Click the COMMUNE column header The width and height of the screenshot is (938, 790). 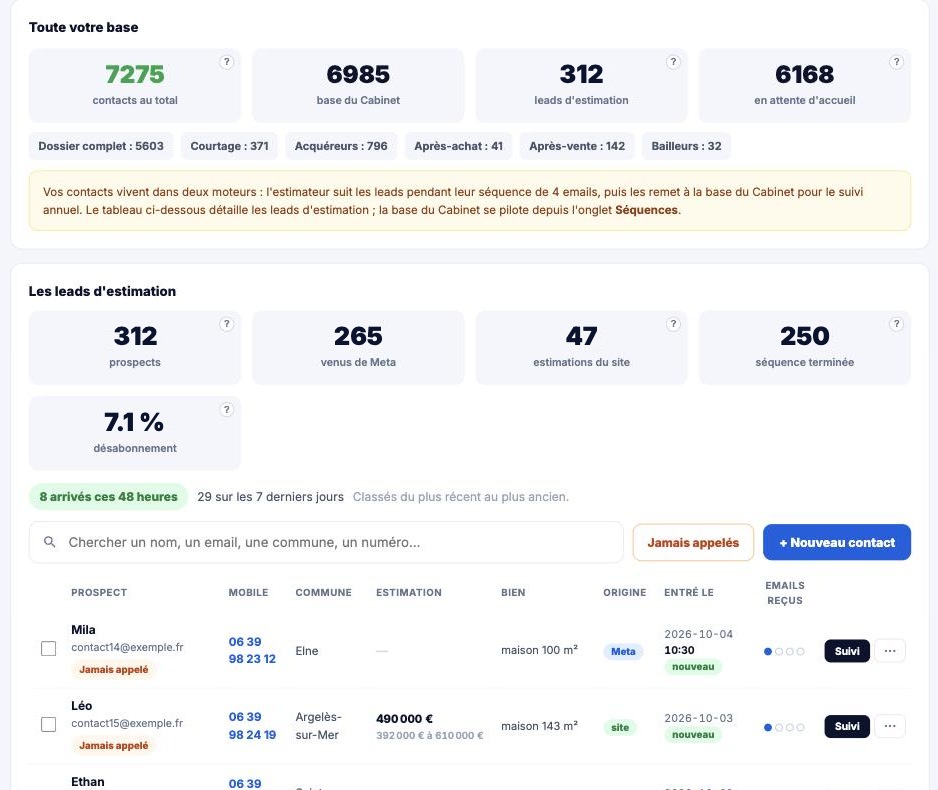[323, 593]
